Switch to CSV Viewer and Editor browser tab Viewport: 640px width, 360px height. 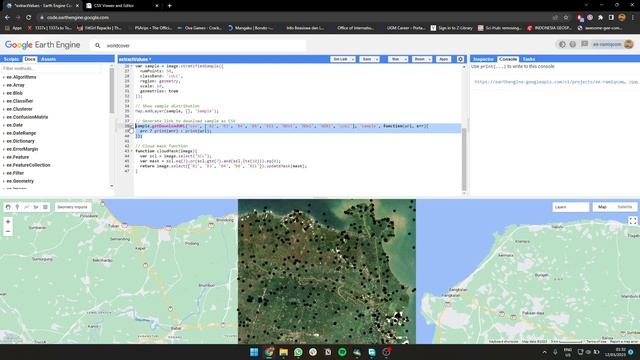(121, 6)
